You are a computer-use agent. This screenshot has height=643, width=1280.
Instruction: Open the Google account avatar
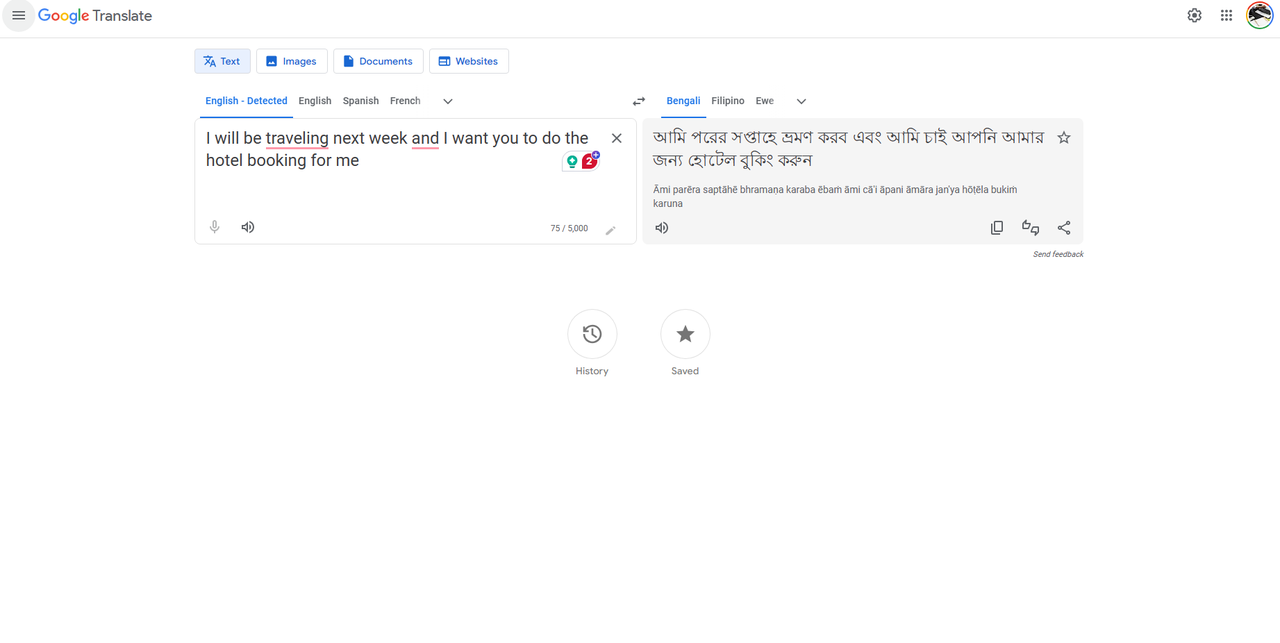(1259, 16)
